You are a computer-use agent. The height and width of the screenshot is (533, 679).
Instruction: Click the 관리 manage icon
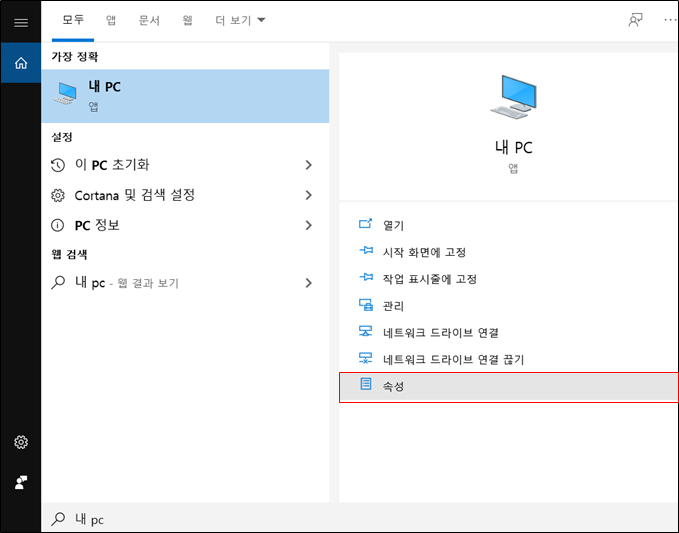pos(365,305)
